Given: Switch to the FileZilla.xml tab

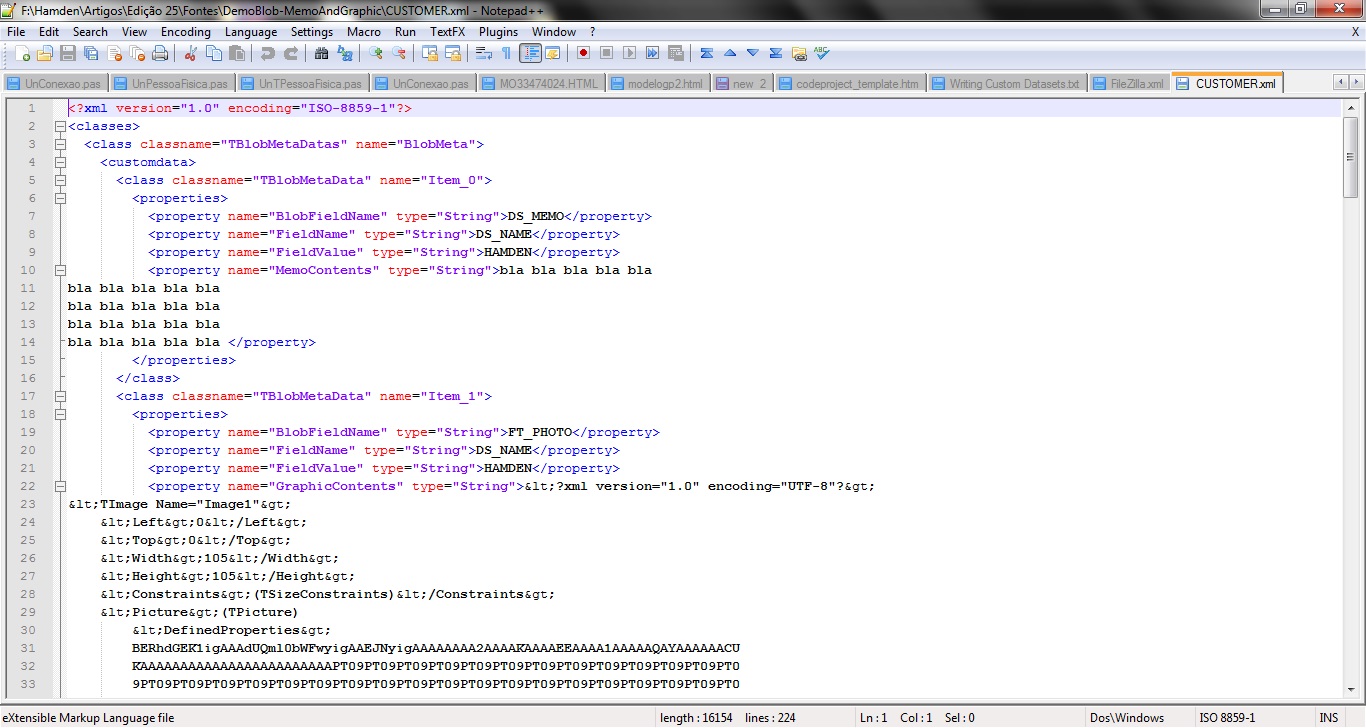Looking at the screenshot, I should coord(1130,83).
